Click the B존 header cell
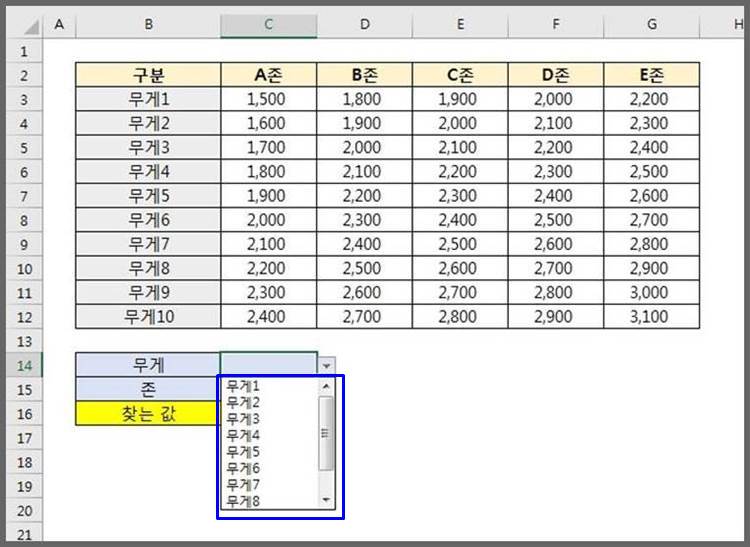750x547 pixels. [x=364, y=75]
